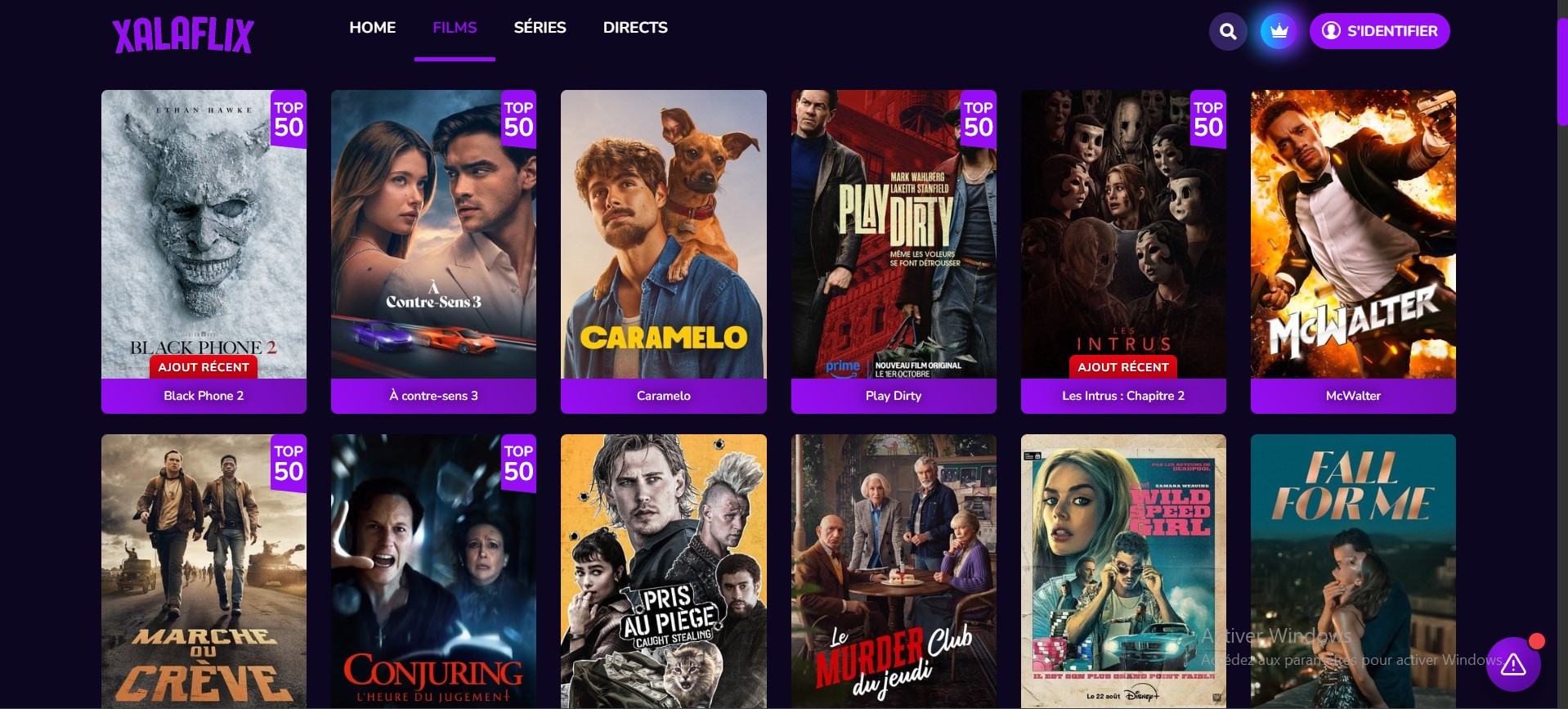The image size is (1568, 709).
Task: Open the Caramelo title link
Action: pos(664,396)
